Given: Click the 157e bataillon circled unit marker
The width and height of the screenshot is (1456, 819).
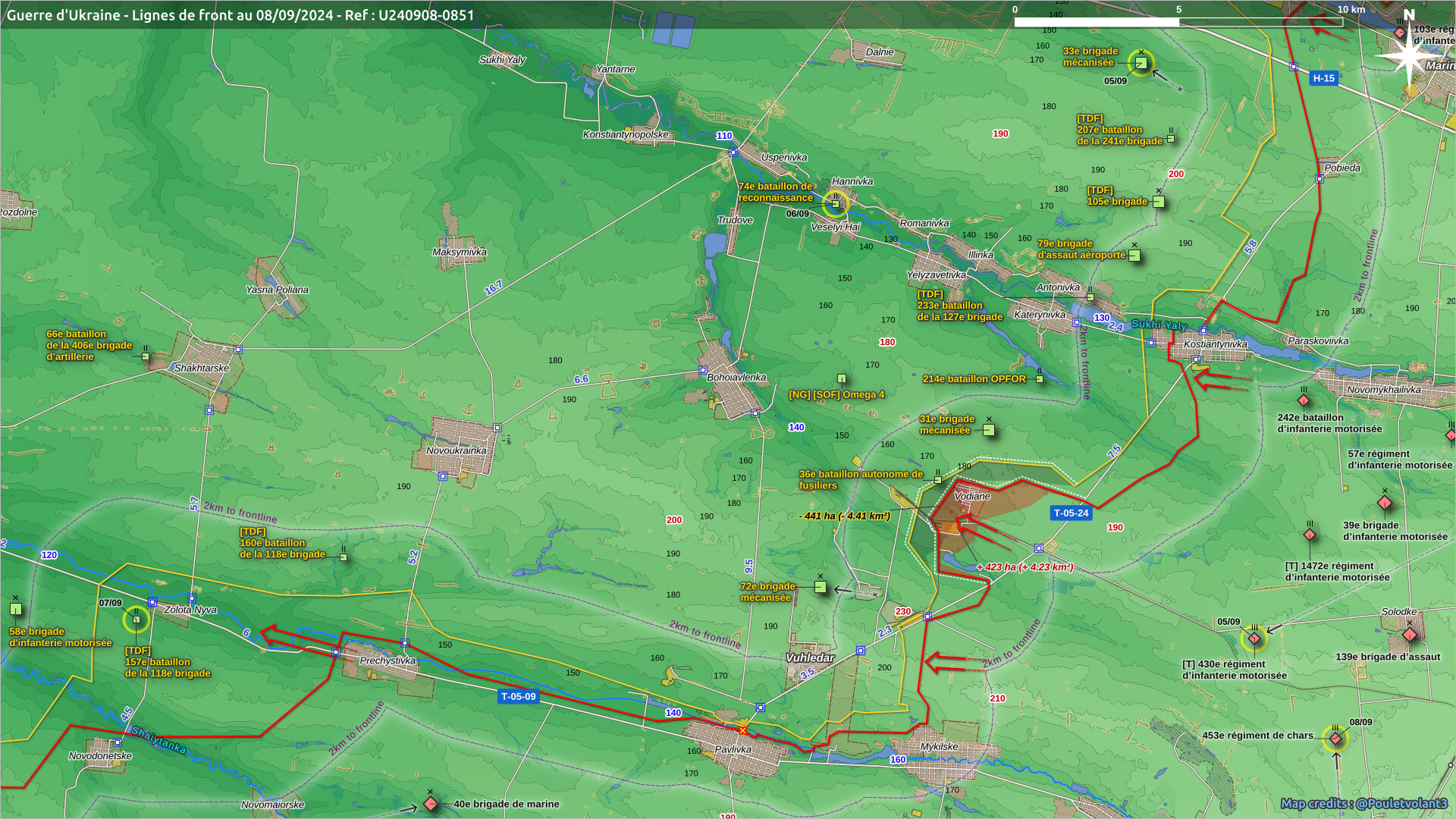Looking at the screenshot, I should (x=136, y=620).
